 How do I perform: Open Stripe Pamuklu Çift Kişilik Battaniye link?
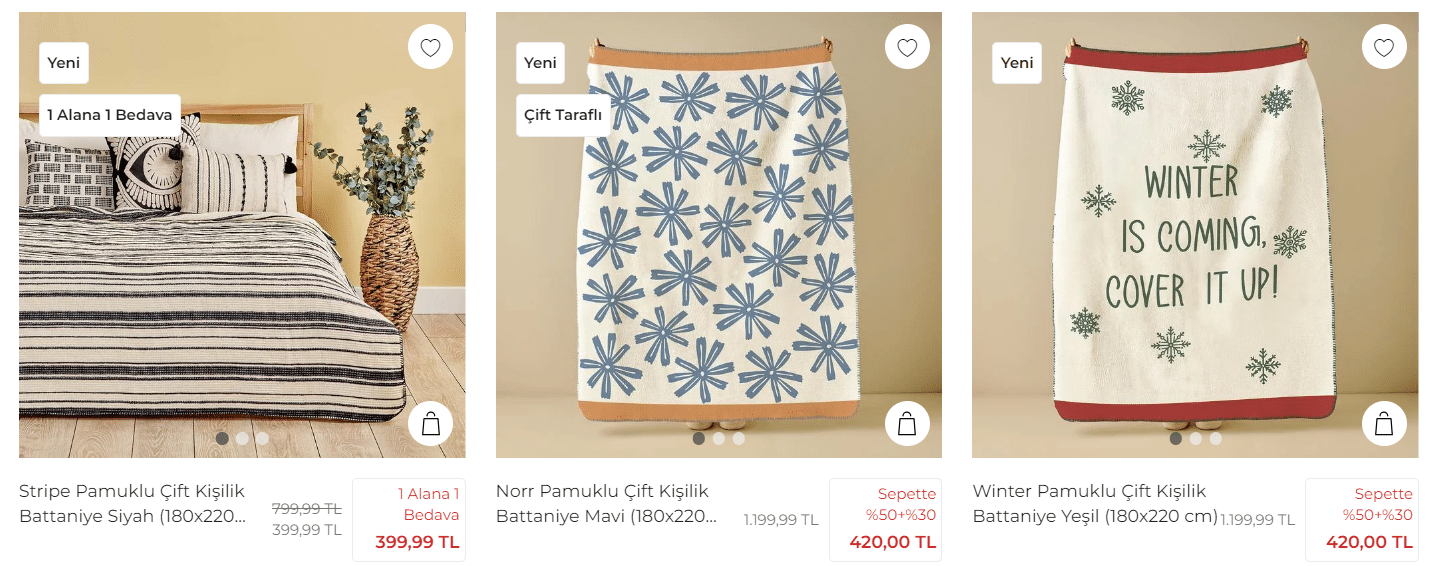click(132, 504)
